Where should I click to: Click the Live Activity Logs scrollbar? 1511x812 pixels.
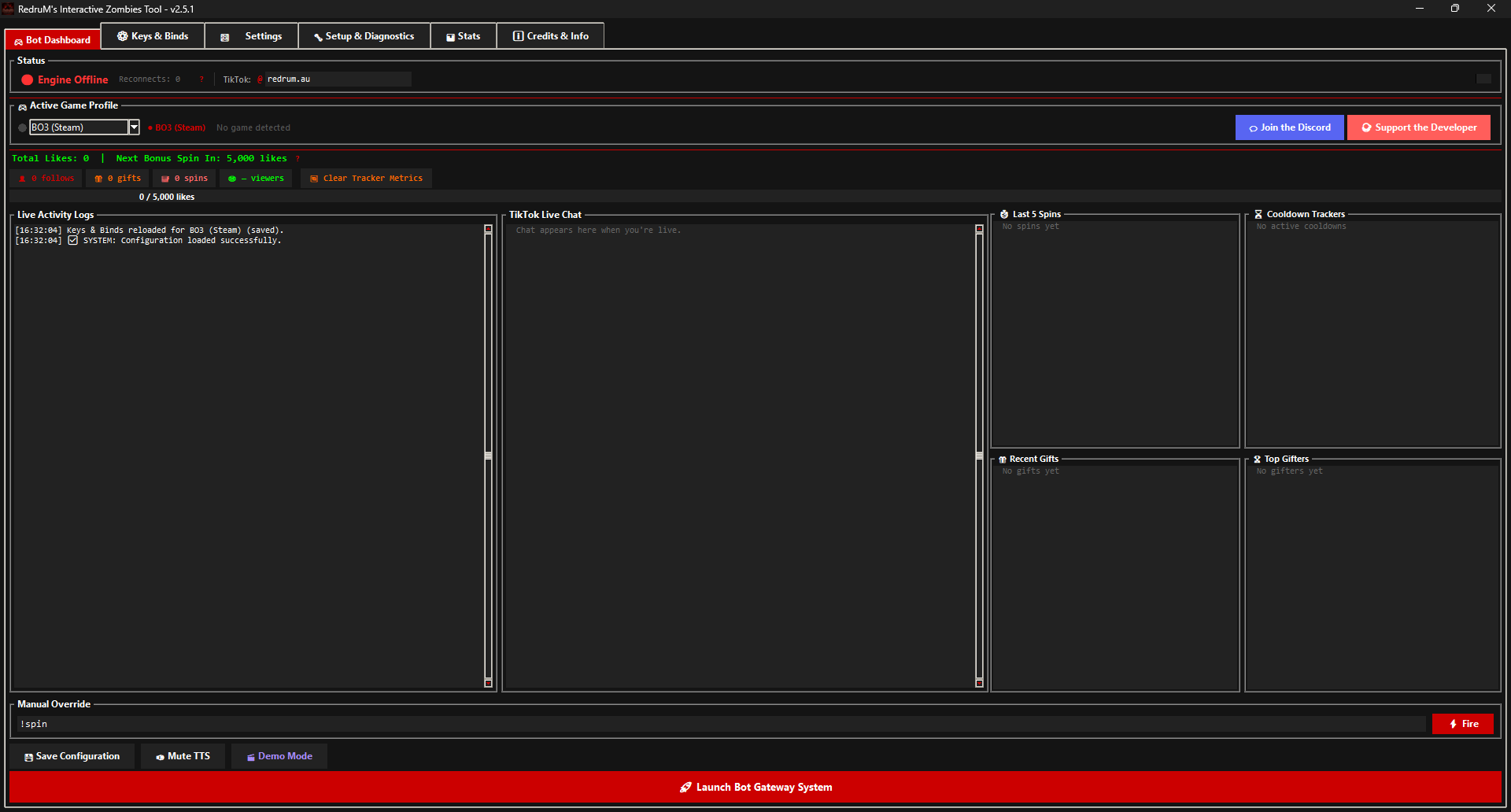click(488, 456)
